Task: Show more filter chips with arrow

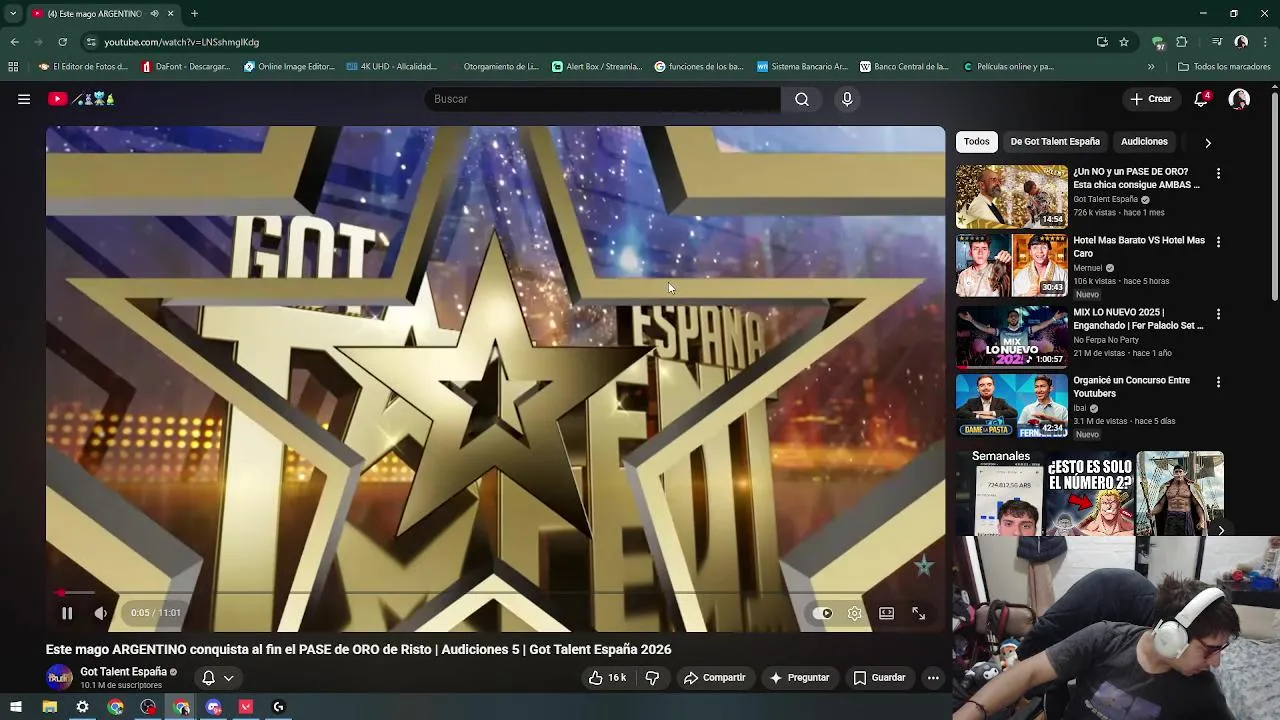Action: click(1208, 143)
